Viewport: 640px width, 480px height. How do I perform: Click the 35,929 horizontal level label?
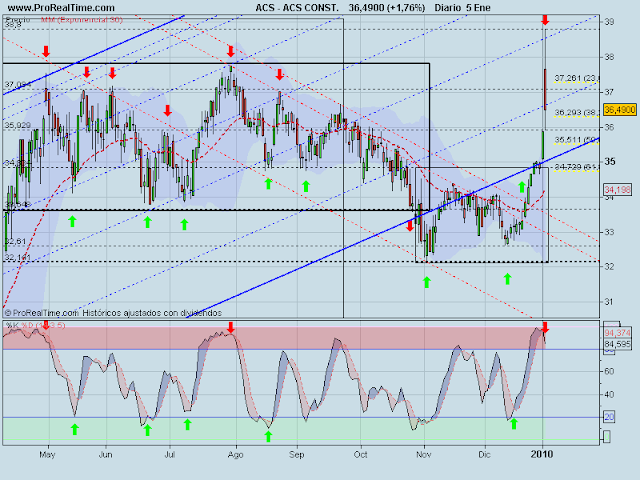[x=18, y=125]
